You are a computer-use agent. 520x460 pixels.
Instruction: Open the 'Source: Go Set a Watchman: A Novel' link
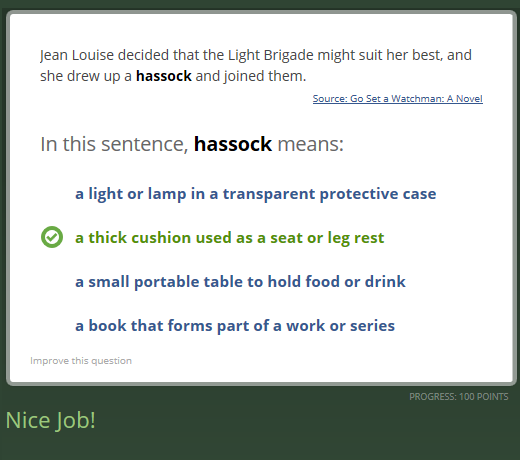(398, 99)
